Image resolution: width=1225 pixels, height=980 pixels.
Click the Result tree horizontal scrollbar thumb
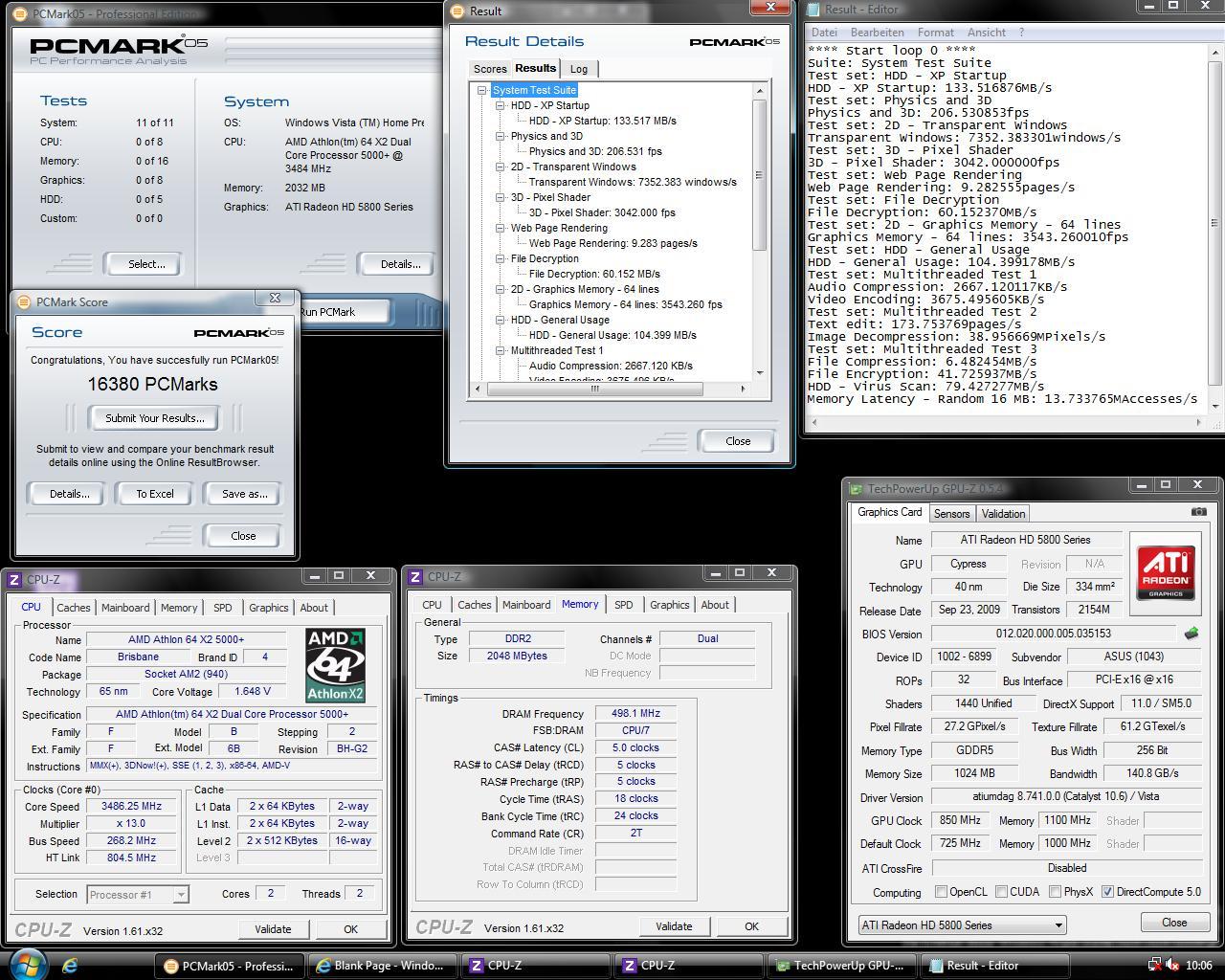[x=594, y=389]
